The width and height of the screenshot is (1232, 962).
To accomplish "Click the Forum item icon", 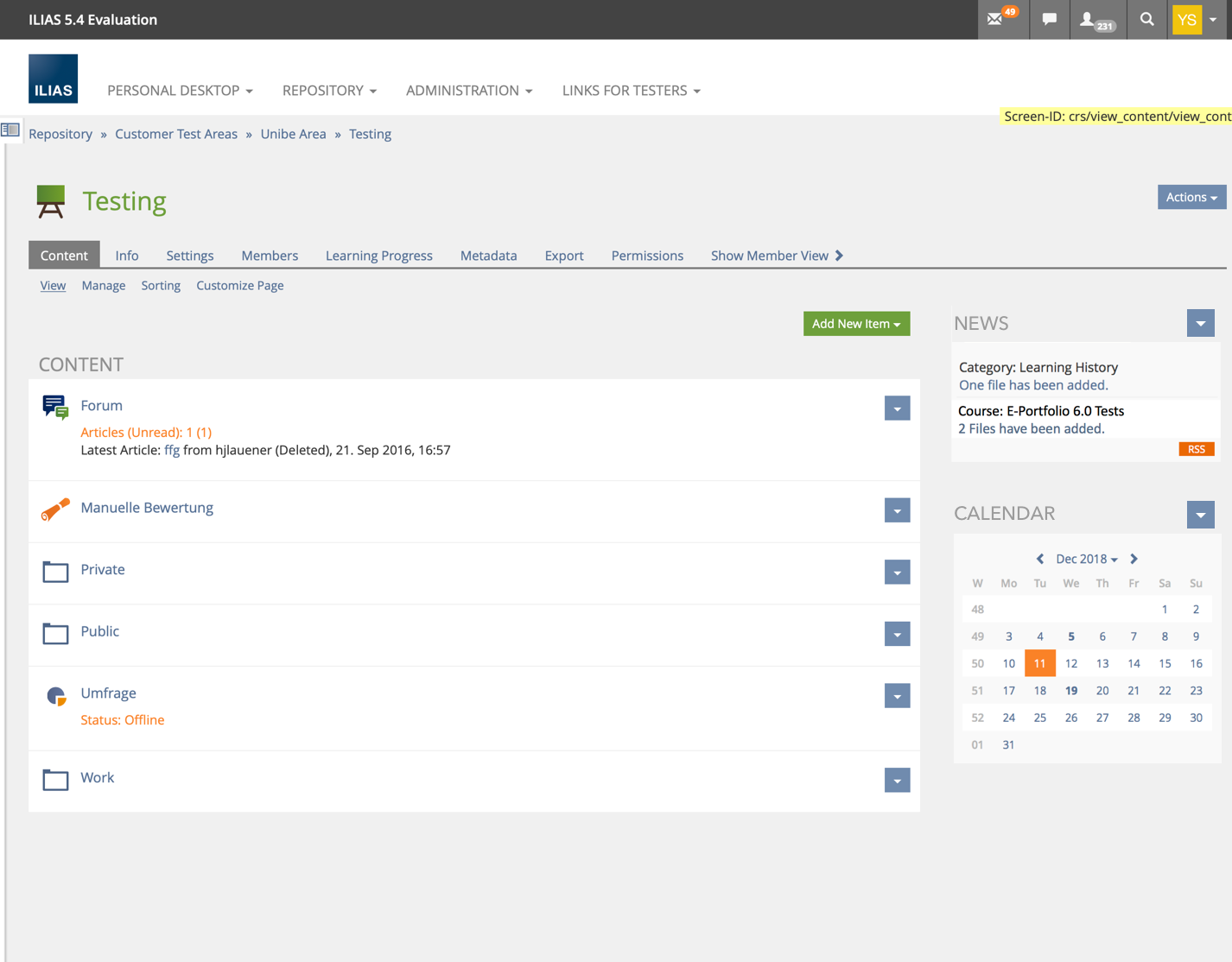I will 55,407.
